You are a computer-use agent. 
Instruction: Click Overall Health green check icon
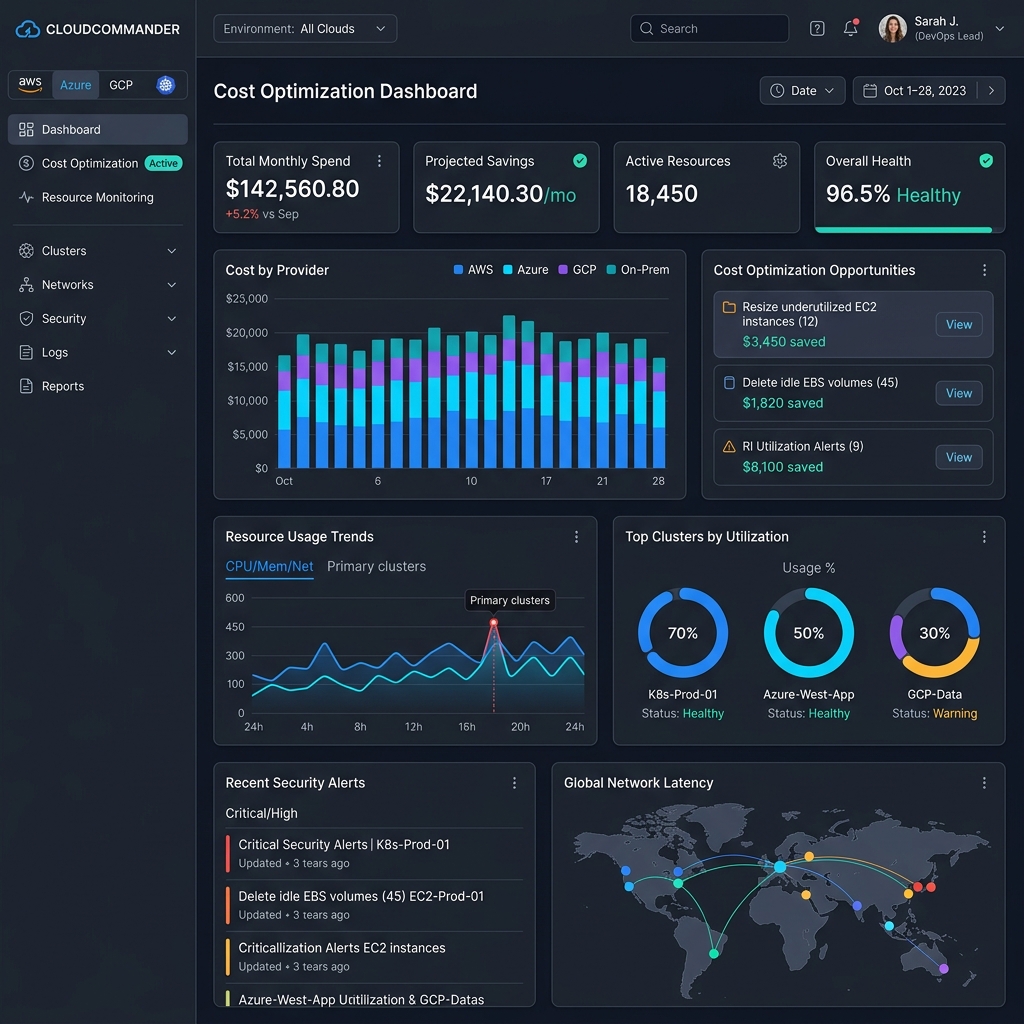click(x=986, y=161)
